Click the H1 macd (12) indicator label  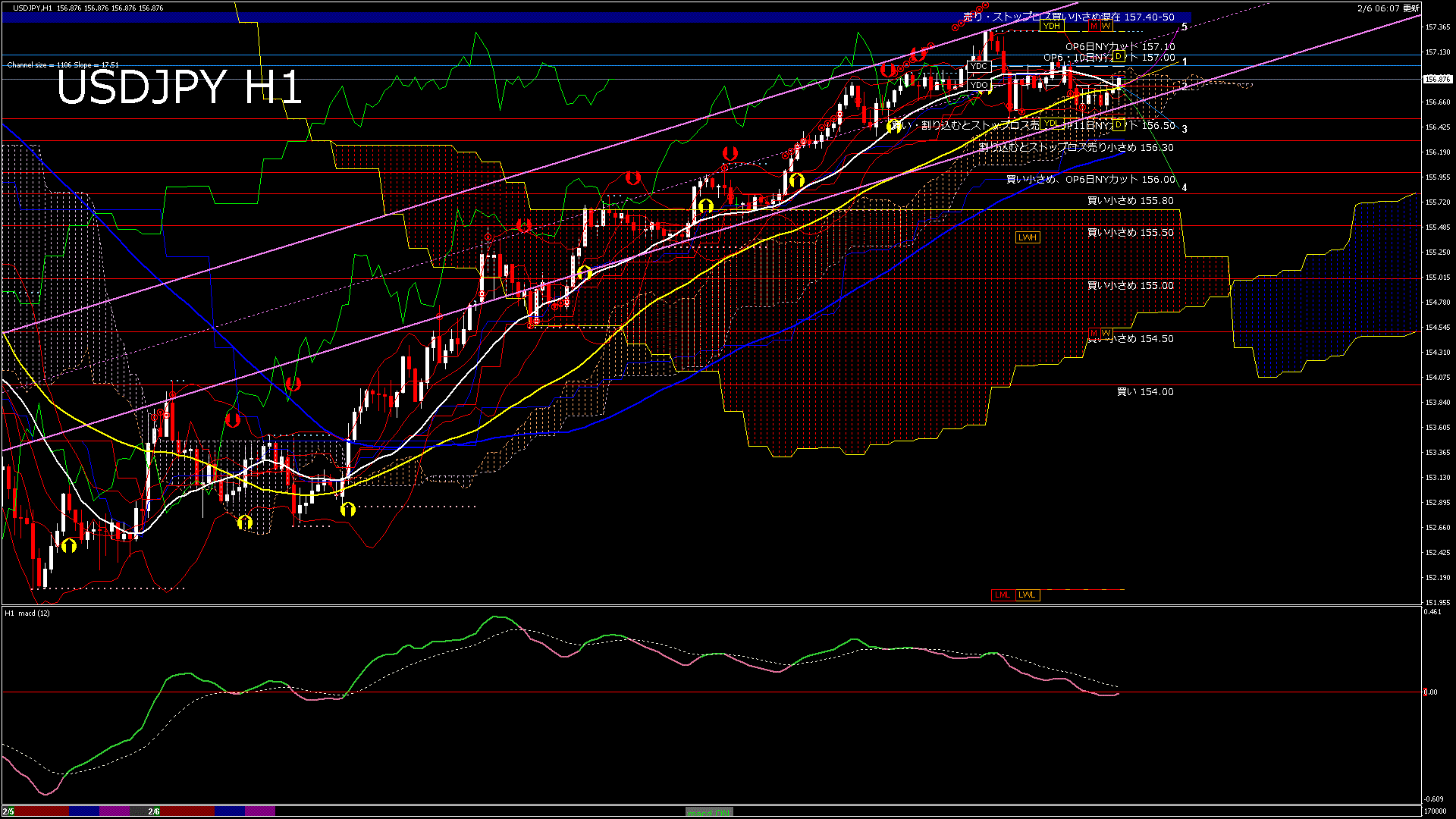[x=27, y=613]
